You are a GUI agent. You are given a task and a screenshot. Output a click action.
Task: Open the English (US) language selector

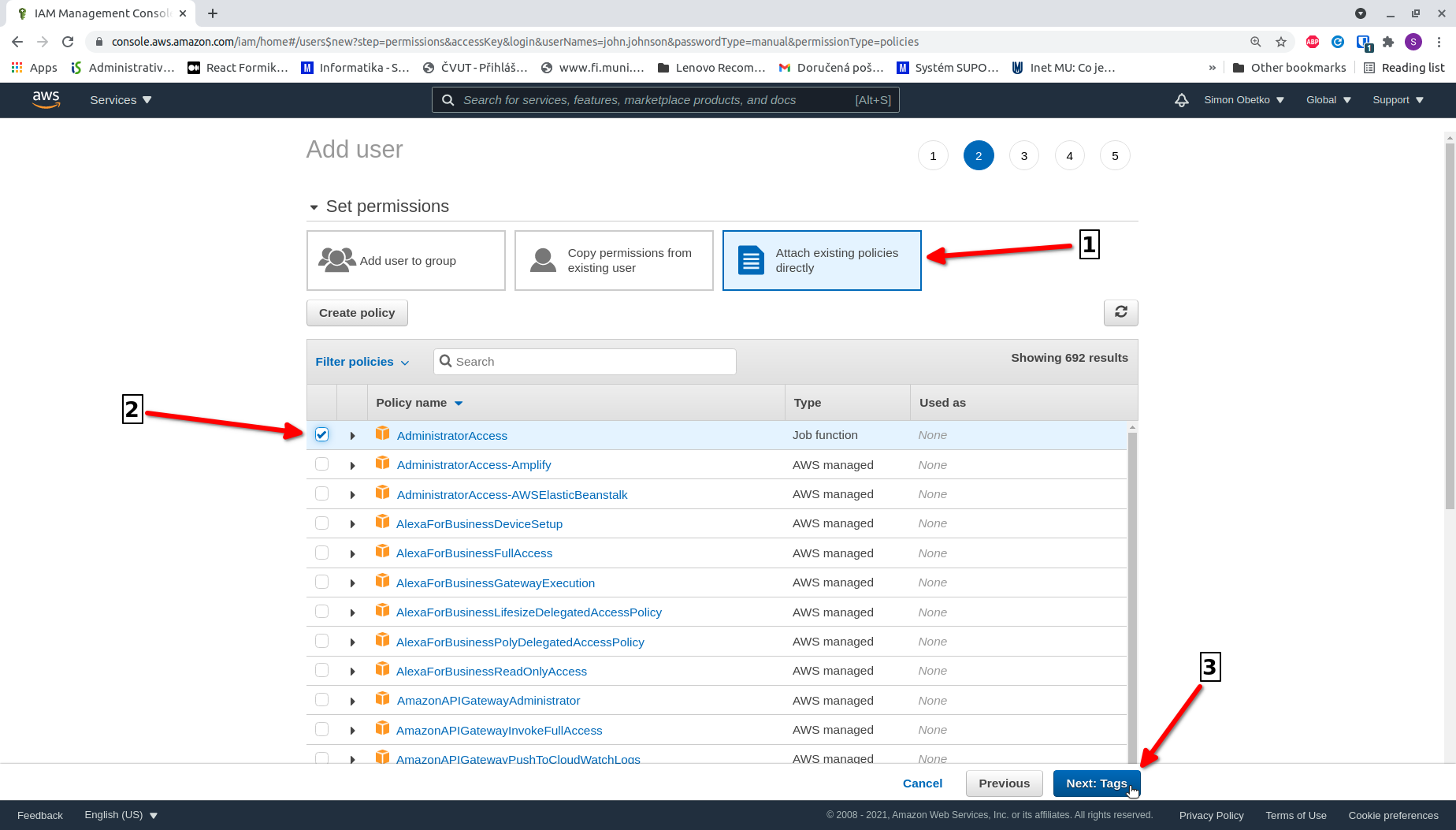(x=121, y=815)
